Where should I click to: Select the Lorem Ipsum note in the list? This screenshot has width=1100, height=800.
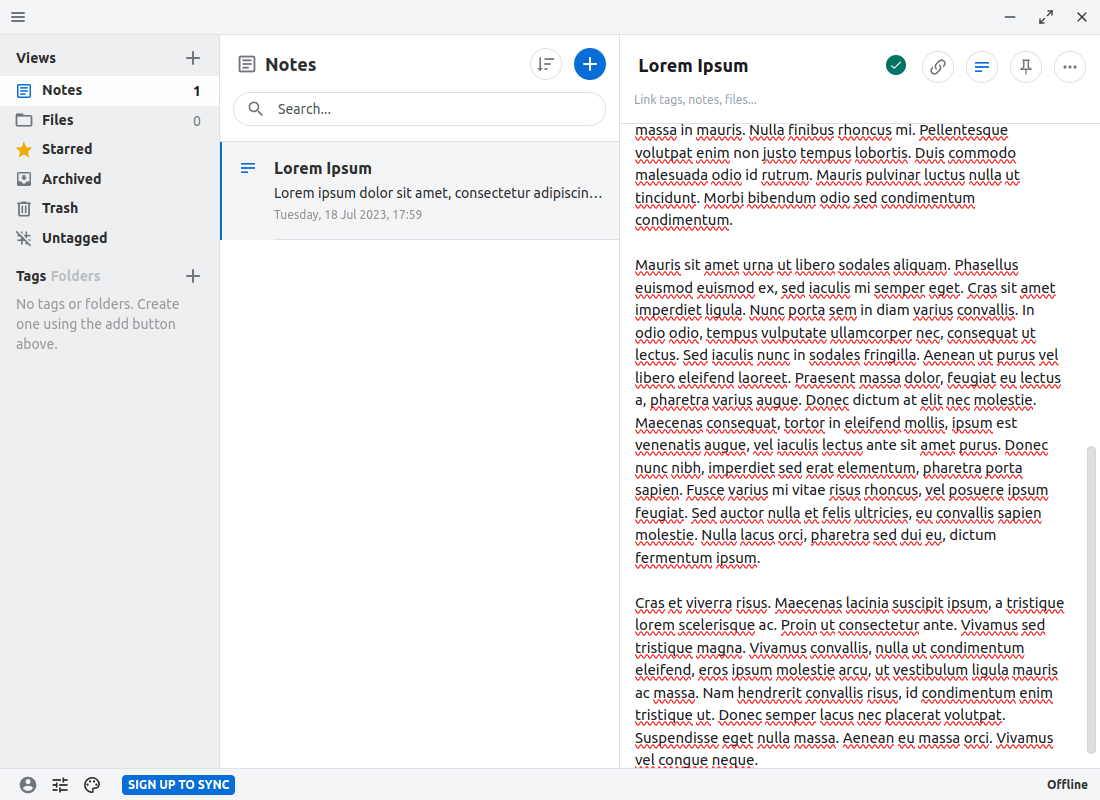419,190
